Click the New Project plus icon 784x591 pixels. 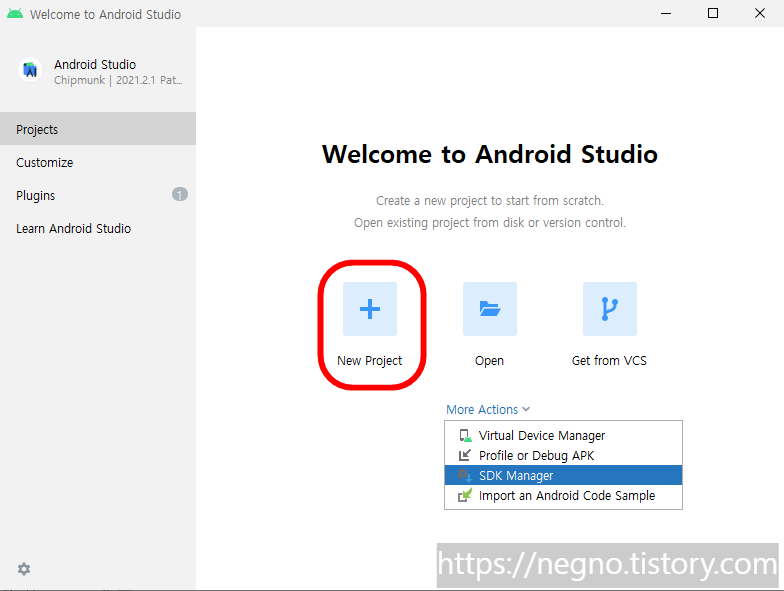click(x=370, y=309)
